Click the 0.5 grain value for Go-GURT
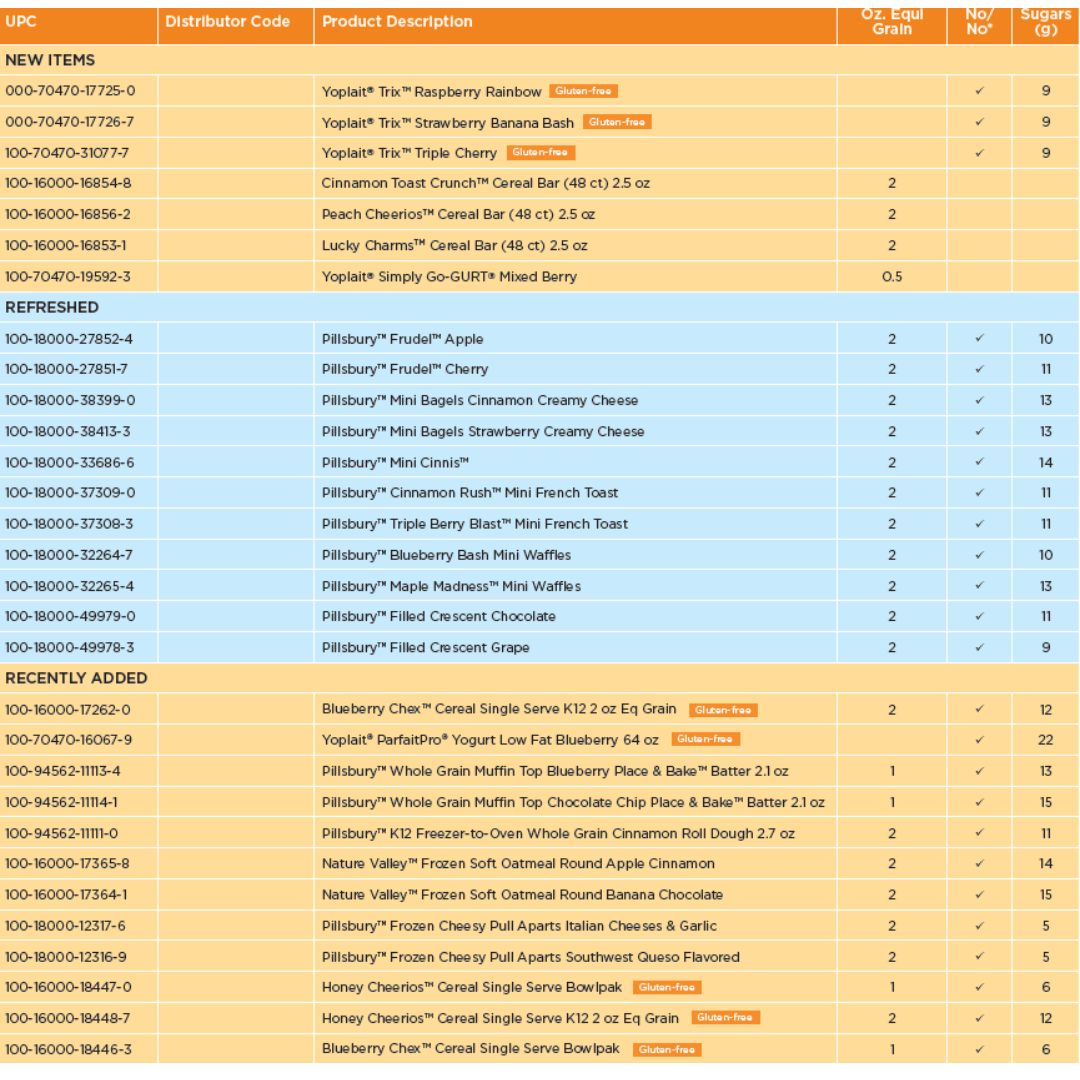Screen dimensions: 1080x1080 pyautogui.click(x=892, y=277)
